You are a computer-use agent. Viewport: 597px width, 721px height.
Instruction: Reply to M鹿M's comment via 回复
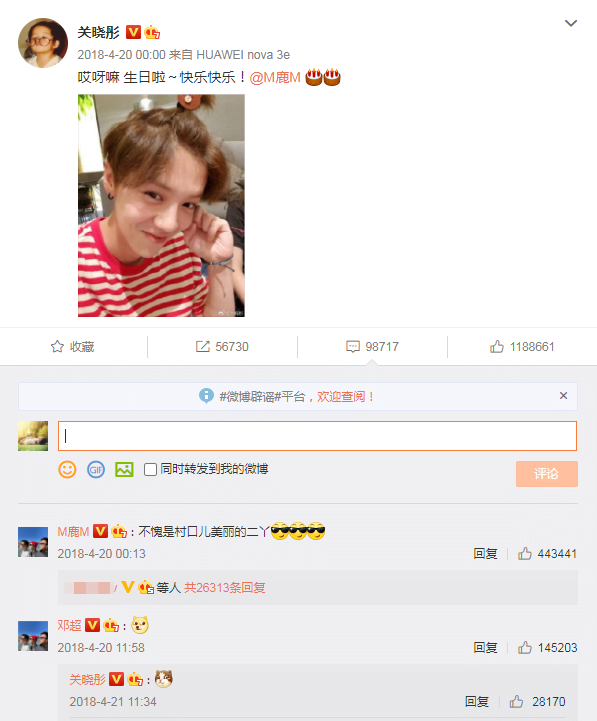click(486, 554)
